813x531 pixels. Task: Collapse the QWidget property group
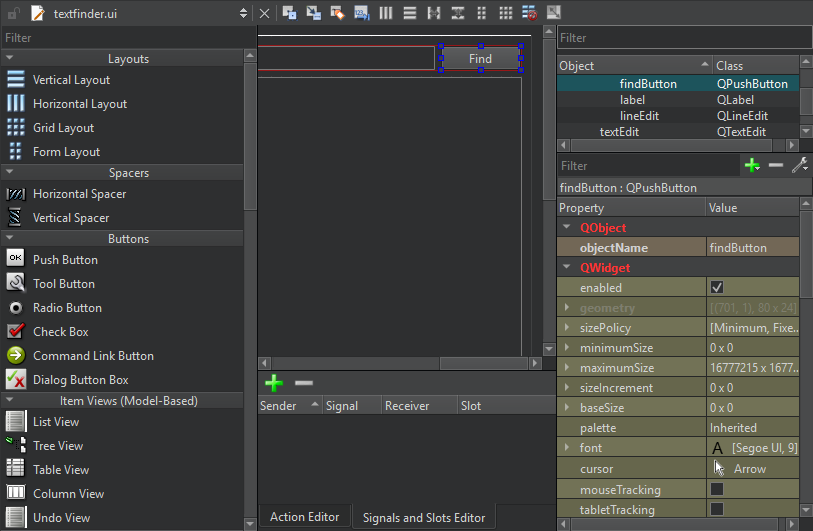[x=567, y=268]
